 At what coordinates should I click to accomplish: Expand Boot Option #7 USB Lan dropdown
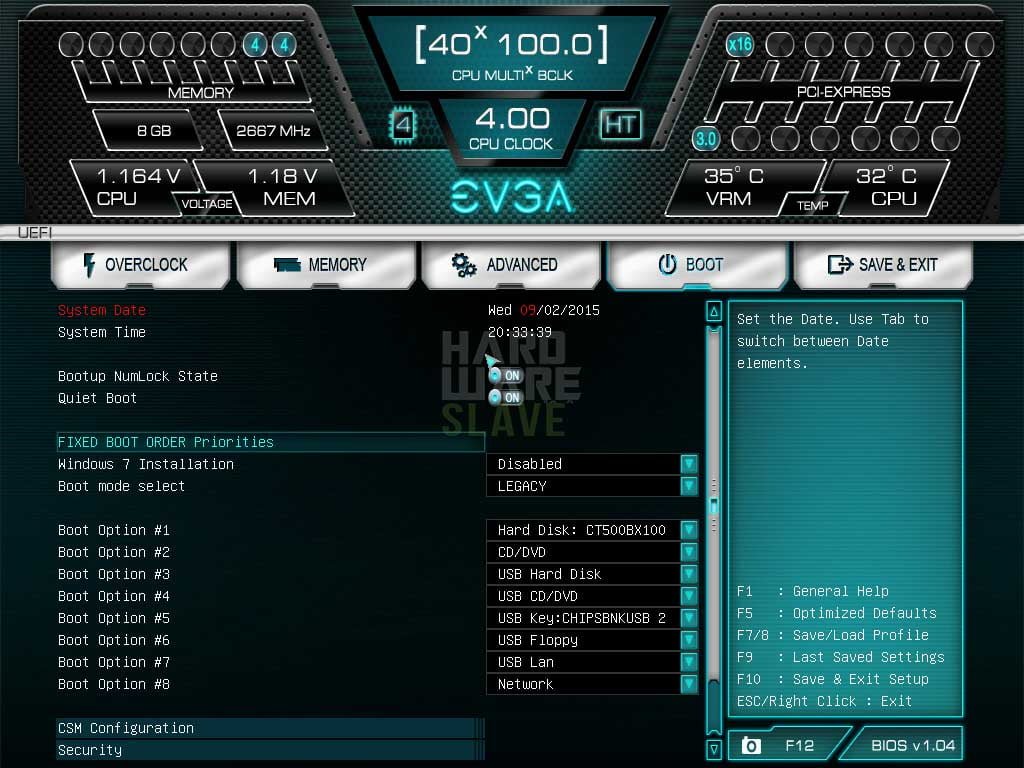pos(592,662)
